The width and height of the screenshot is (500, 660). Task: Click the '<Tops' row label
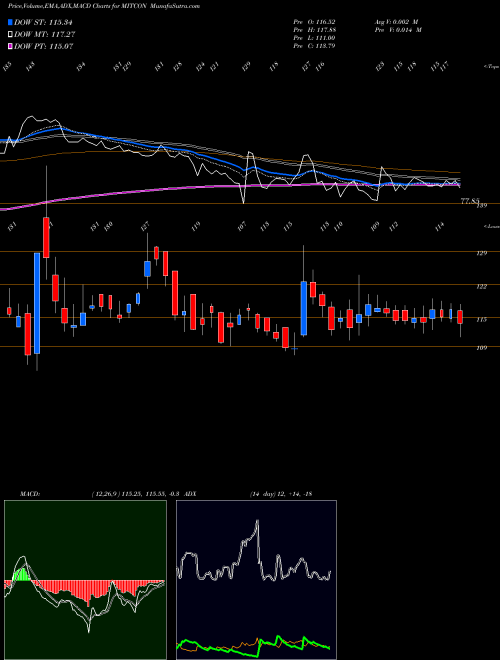[492, 67]
